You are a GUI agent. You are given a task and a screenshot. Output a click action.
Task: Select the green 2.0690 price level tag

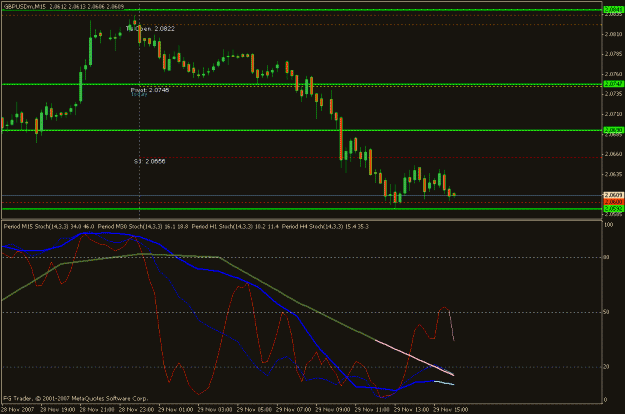coord(614,130)
